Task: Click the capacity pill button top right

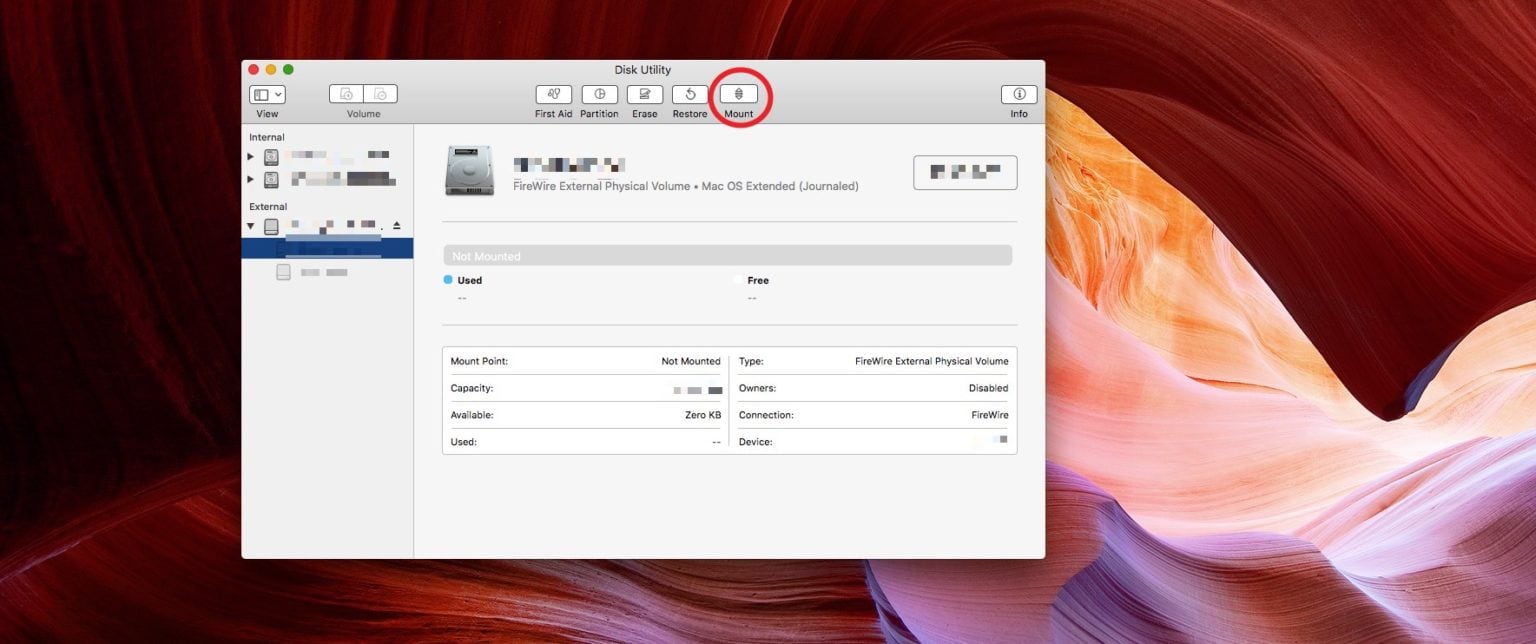Action: pyautogui.click(x=965, y=172)
